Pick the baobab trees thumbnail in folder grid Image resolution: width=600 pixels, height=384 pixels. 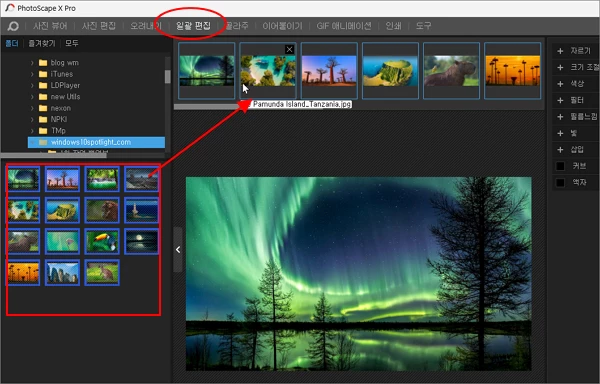click(x=62, y=179)
